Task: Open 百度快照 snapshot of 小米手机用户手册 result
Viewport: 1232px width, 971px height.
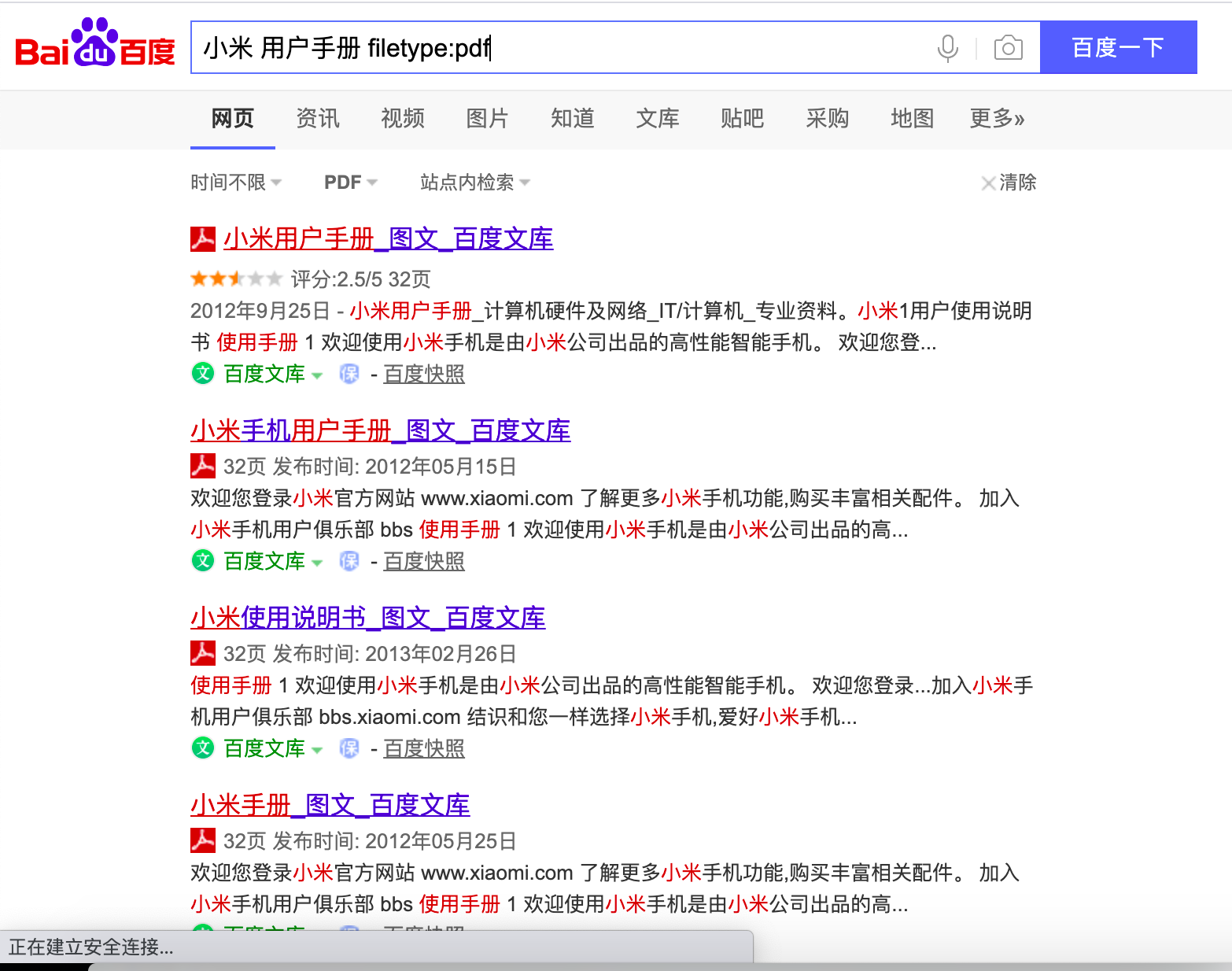Action: click(x=424, y=561)
